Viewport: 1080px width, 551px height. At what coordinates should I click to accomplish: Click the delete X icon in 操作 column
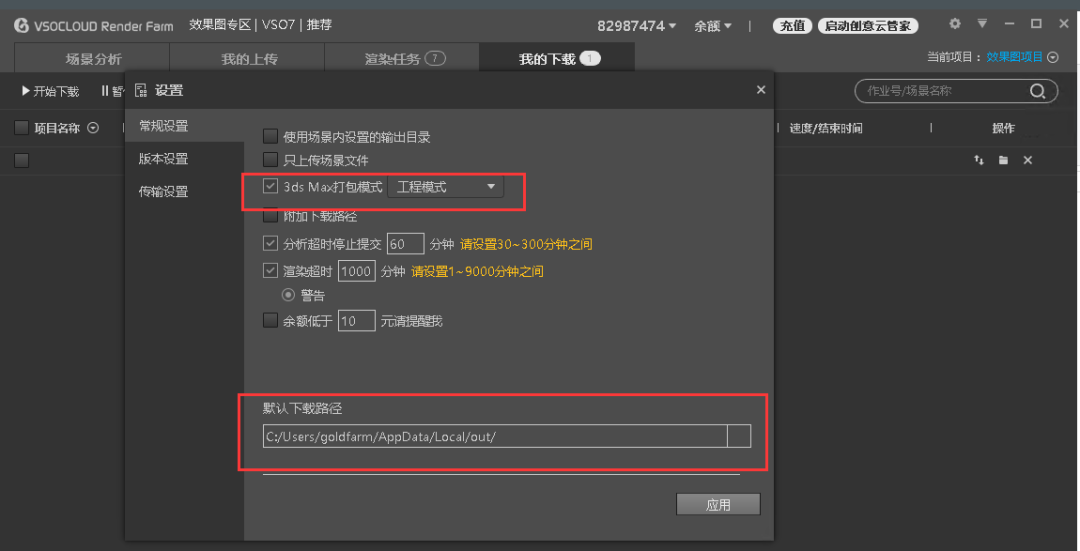(1027, 161)
